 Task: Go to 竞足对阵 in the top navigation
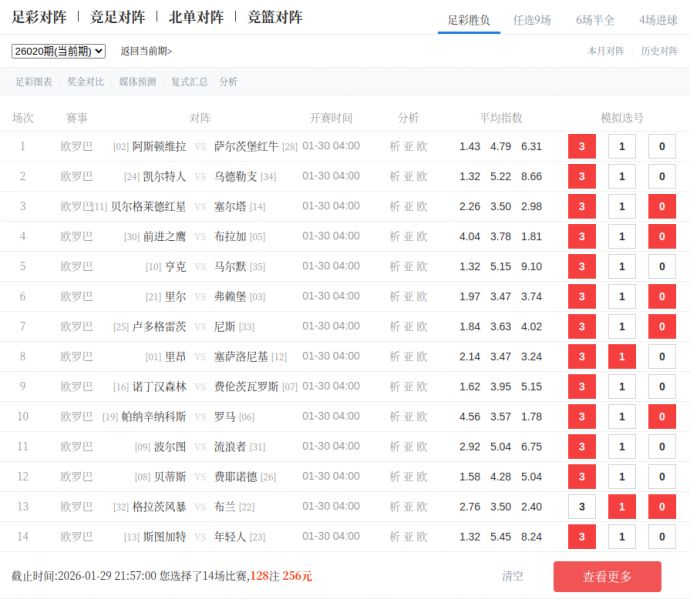[117, 17]
